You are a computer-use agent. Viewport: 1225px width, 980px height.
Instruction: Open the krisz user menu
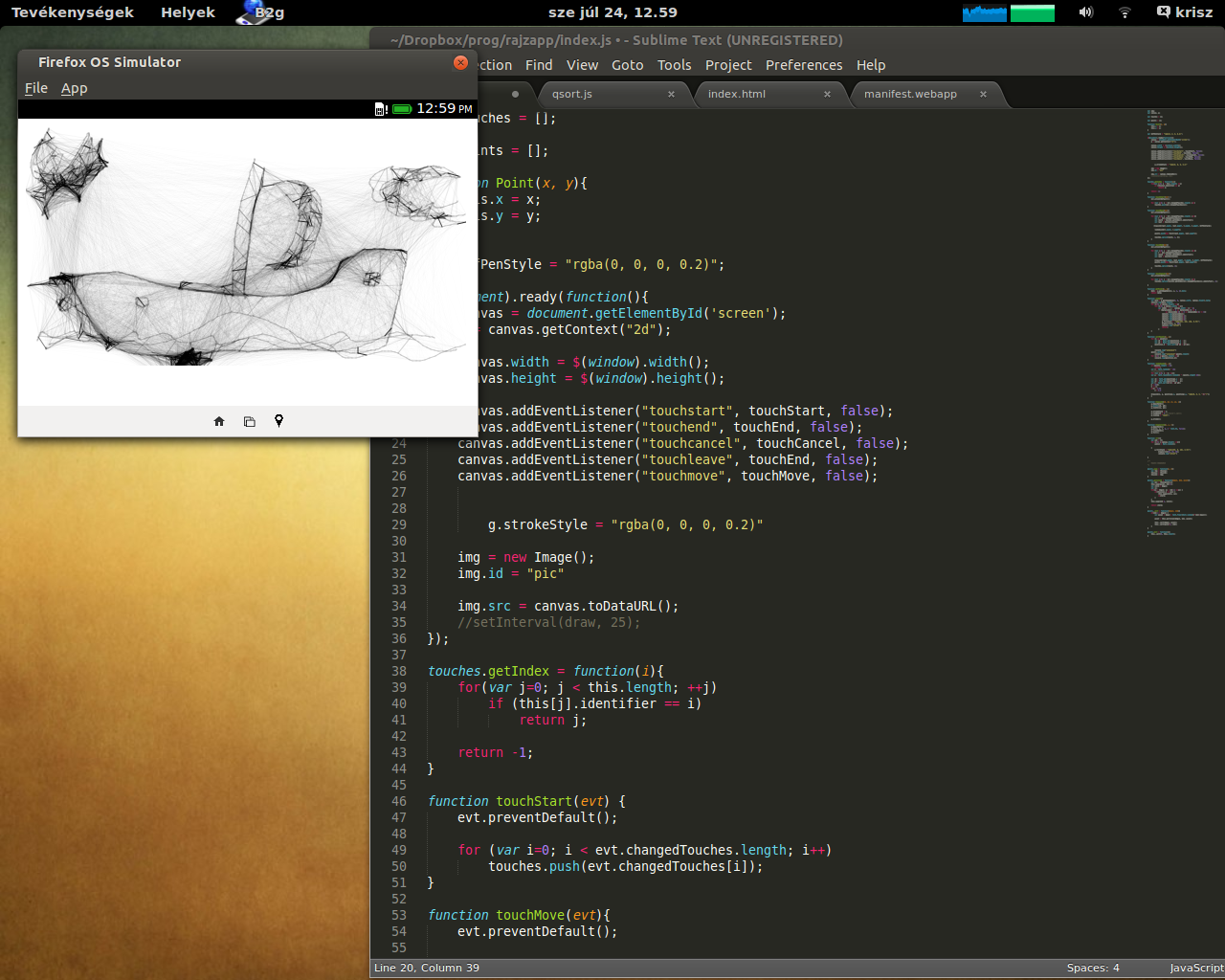(x=1185, y=12)
